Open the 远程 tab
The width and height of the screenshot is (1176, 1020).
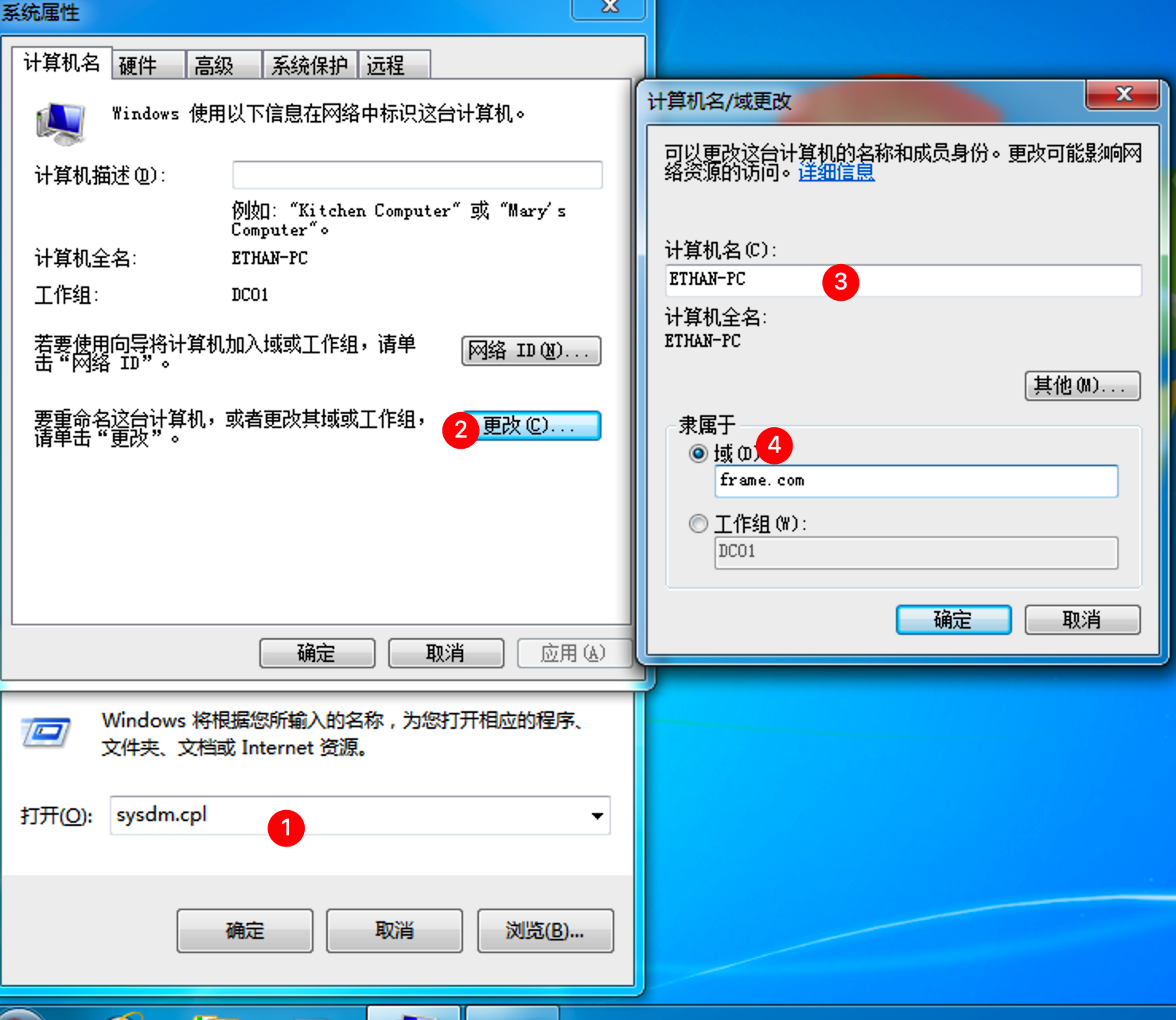tap(395, 64)
